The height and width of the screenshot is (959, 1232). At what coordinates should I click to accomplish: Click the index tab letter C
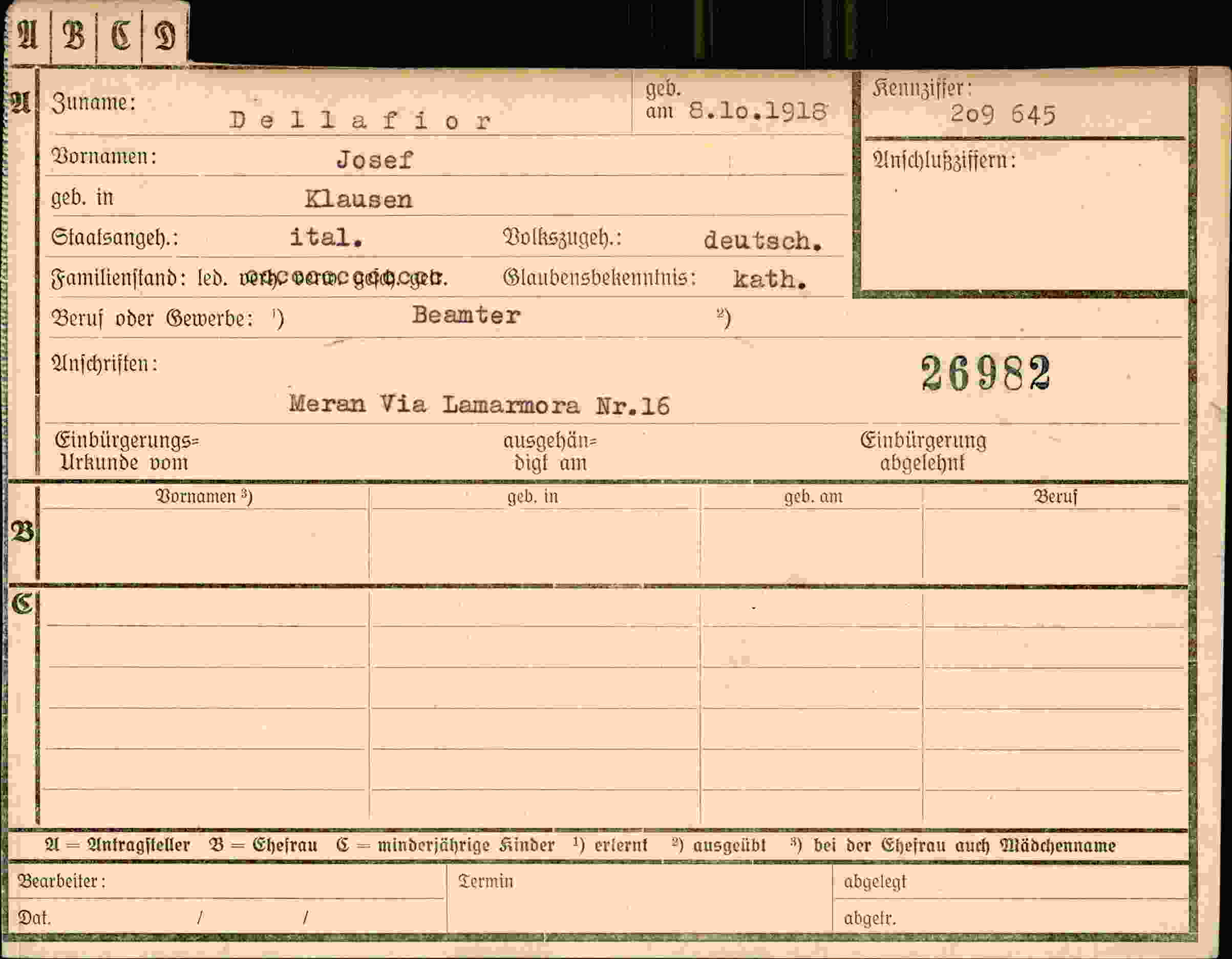click(120, 35)
